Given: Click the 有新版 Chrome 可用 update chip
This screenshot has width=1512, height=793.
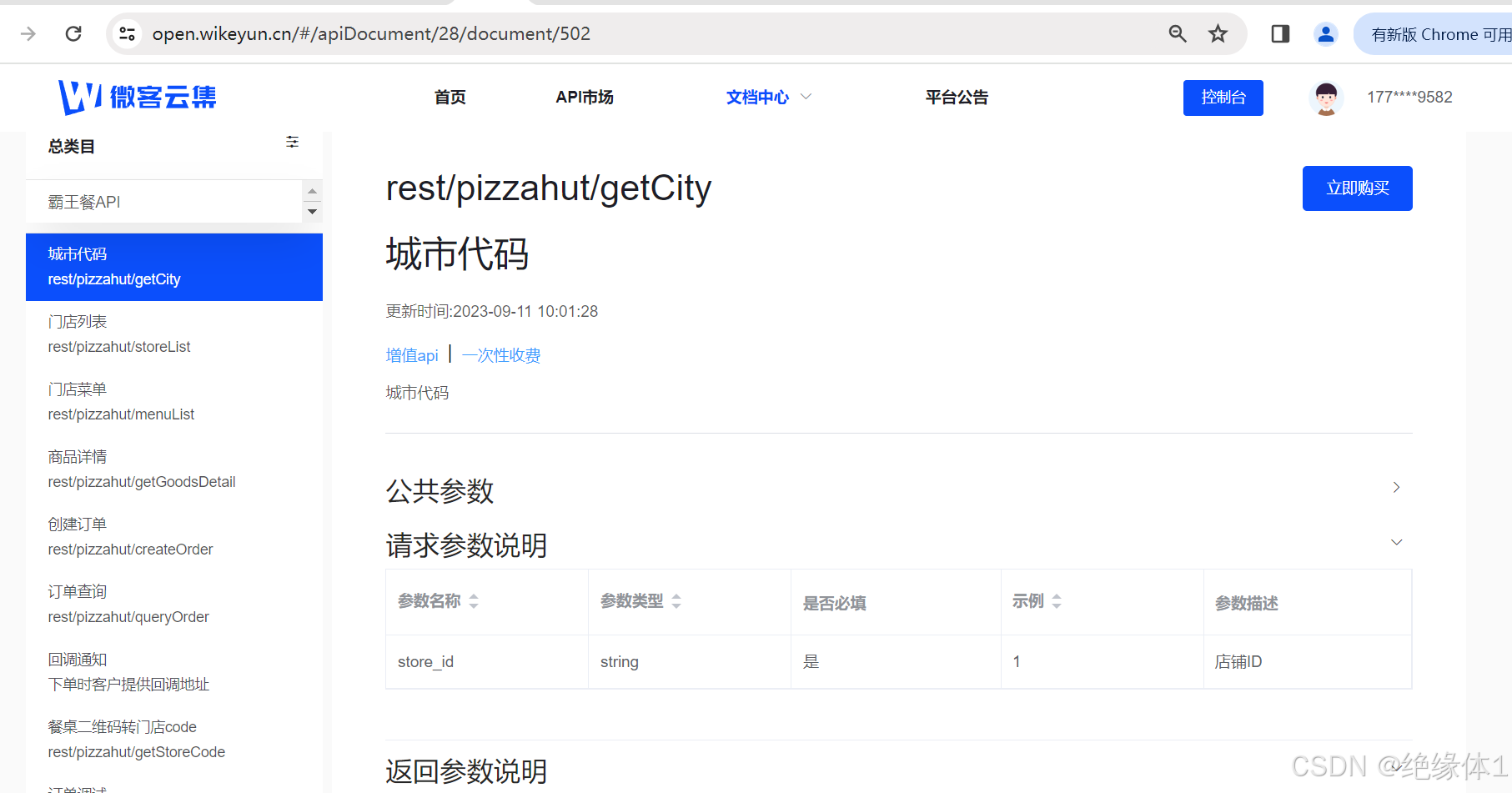Looking at the screenshot, I should click(x=1433, y=34).
